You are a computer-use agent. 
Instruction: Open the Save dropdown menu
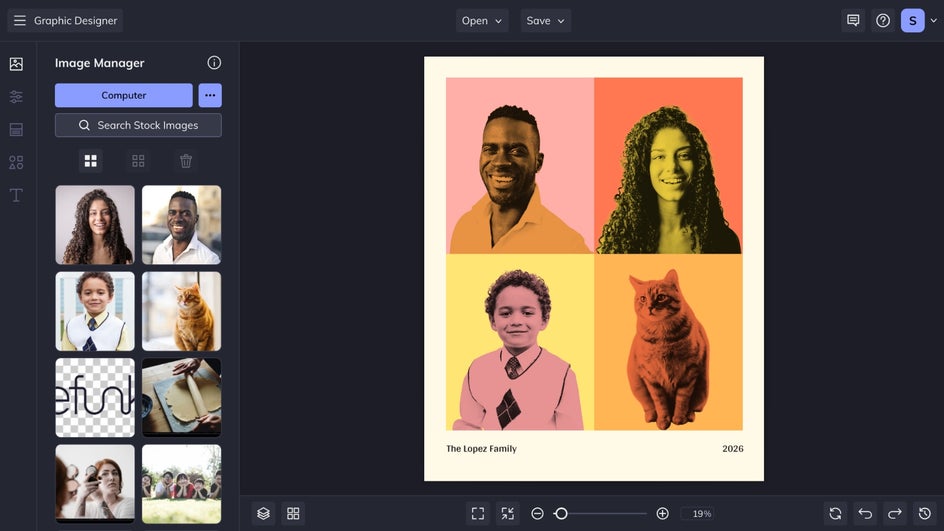(x=545, y=20)
